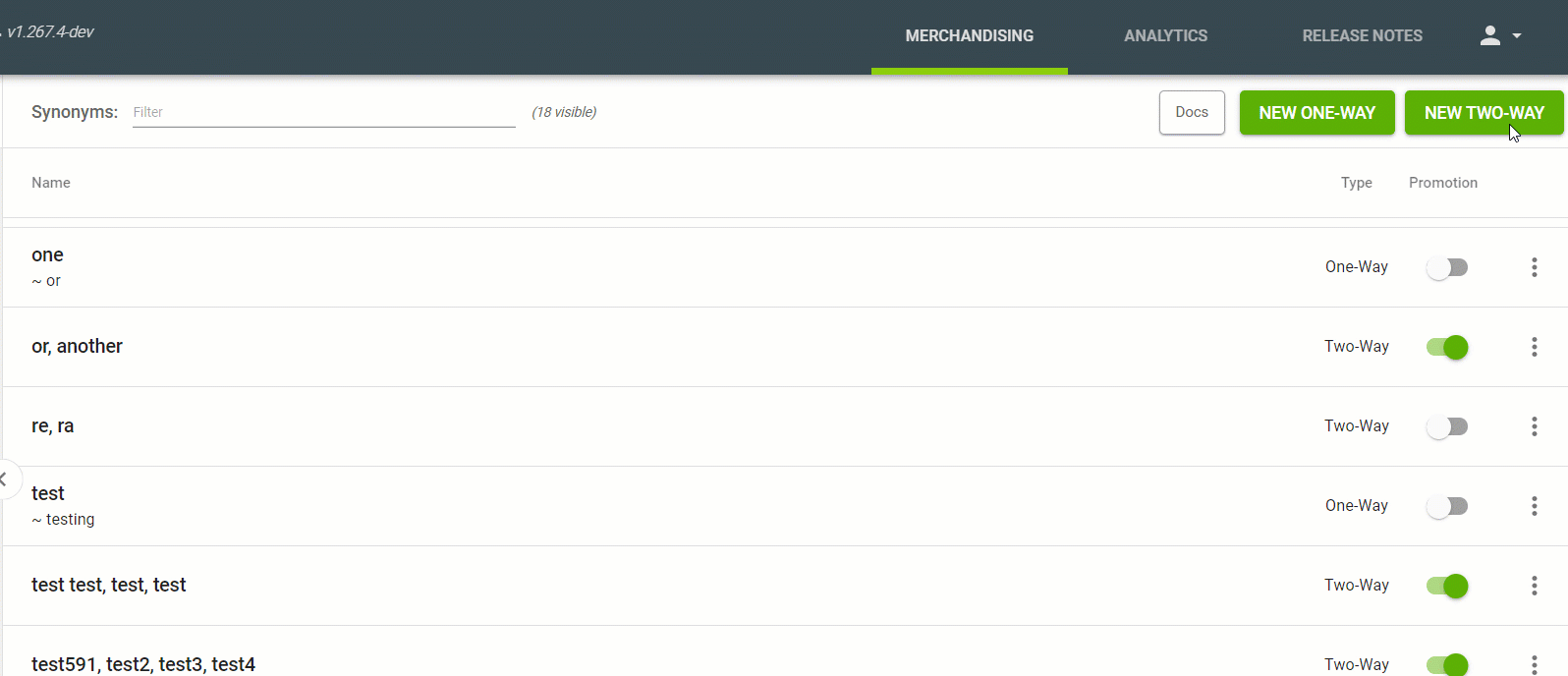
Task: Select the '(18 visible)' count label
Action: (564, 112)
